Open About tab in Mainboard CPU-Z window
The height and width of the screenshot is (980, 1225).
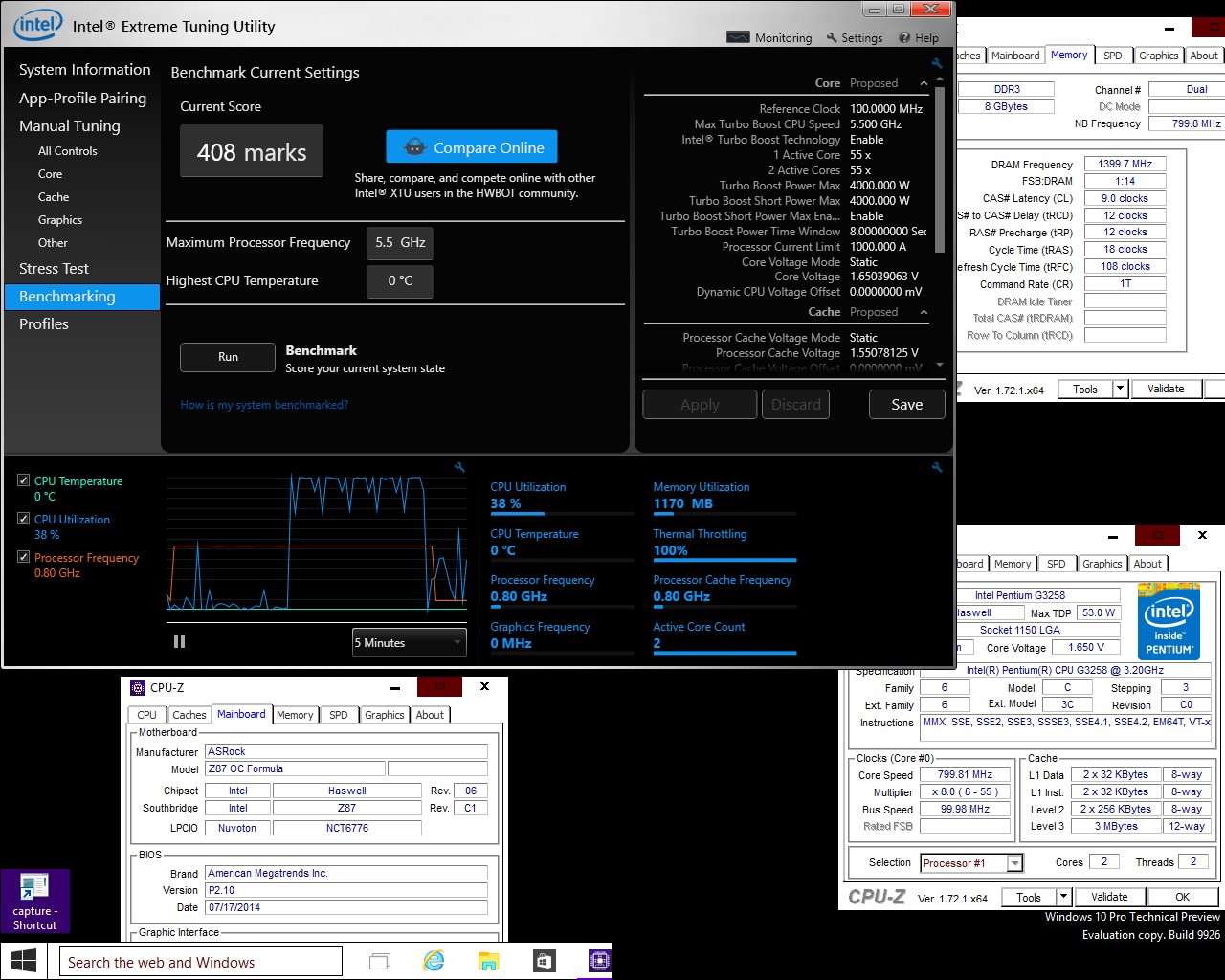(x=430, y=715)
